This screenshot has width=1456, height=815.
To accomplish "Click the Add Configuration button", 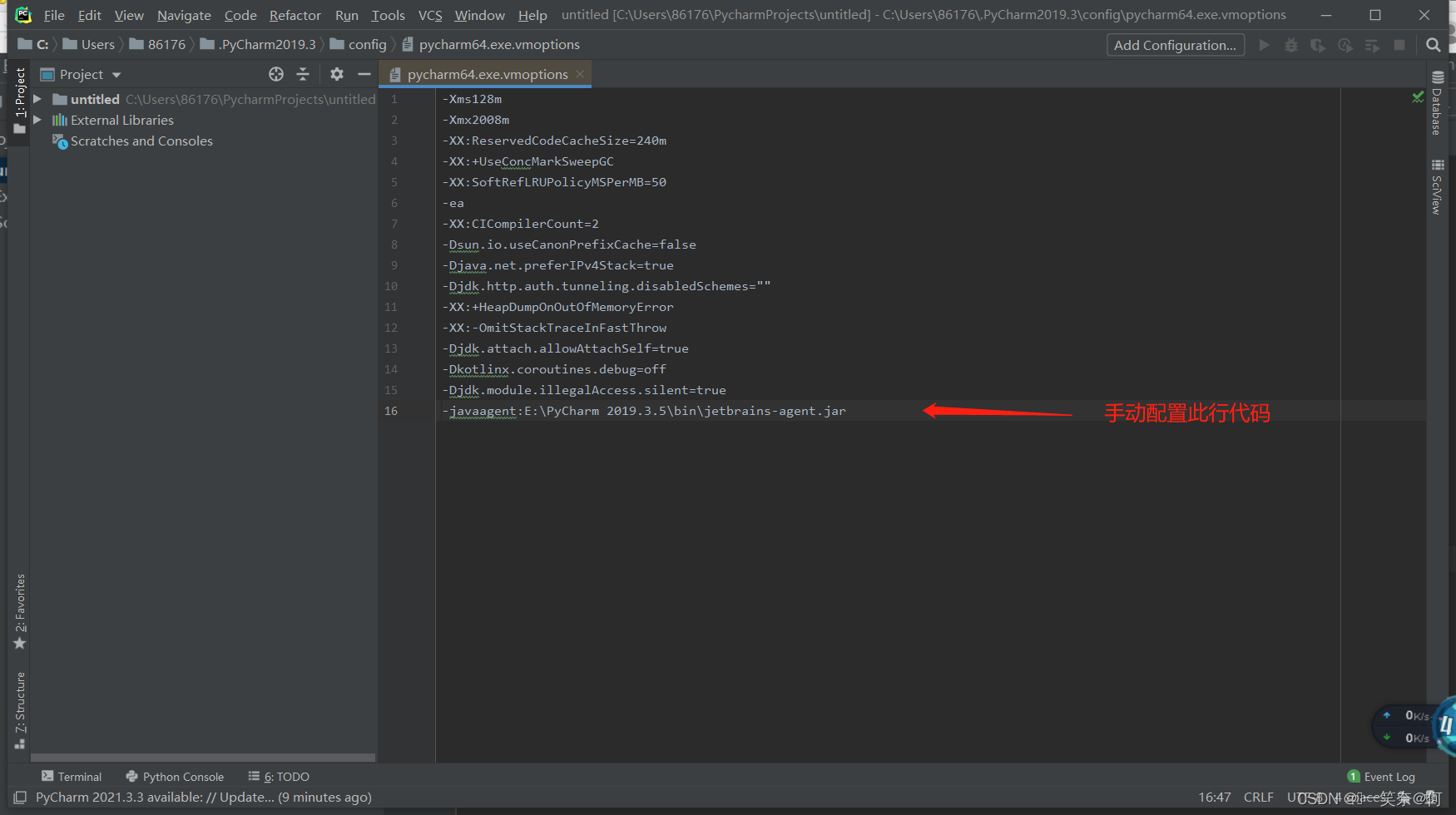I will (x=1175, y=45).
